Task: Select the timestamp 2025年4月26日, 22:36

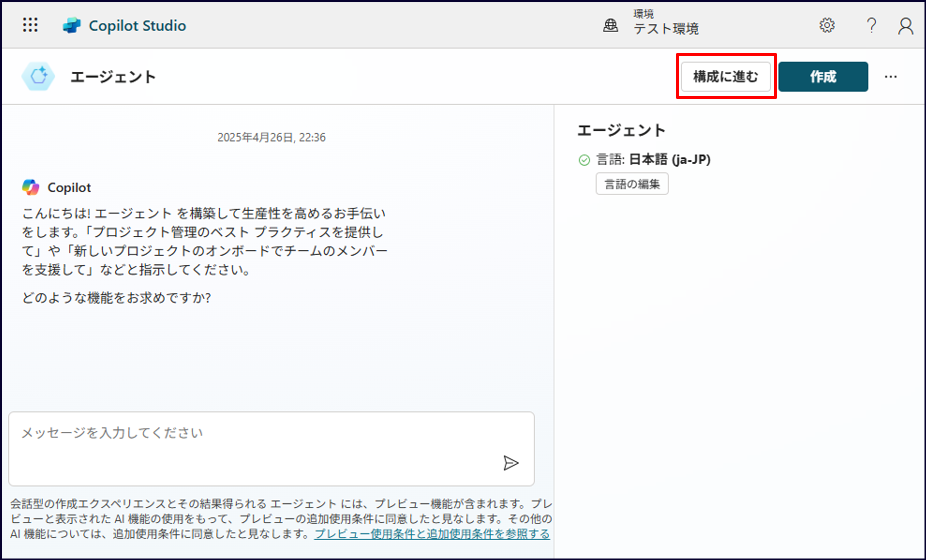Action: pos(271,138)
